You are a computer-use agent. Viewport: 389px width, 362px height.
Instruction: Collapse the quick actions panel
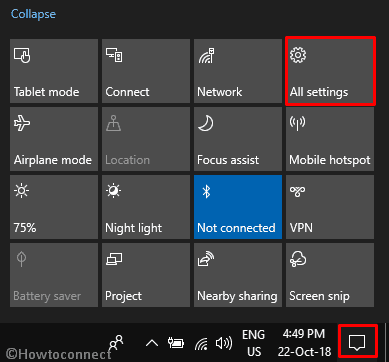33,14
